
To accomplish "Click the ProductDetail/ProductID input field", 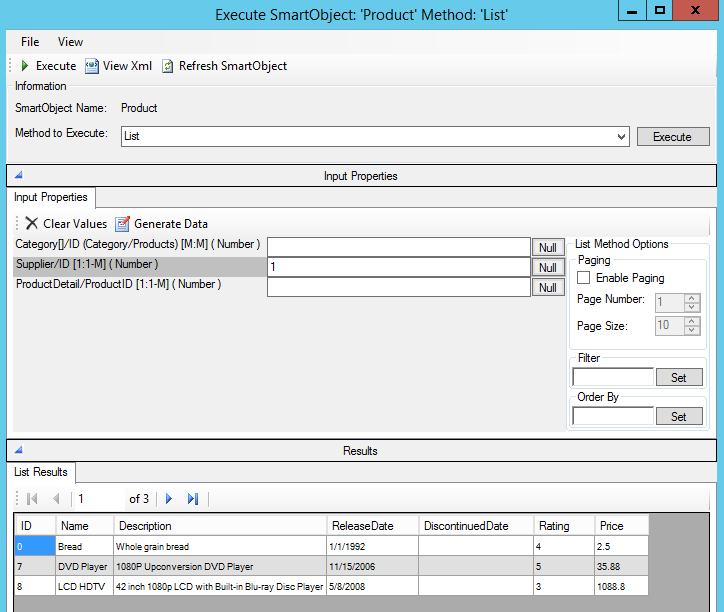I will point(398,287).
